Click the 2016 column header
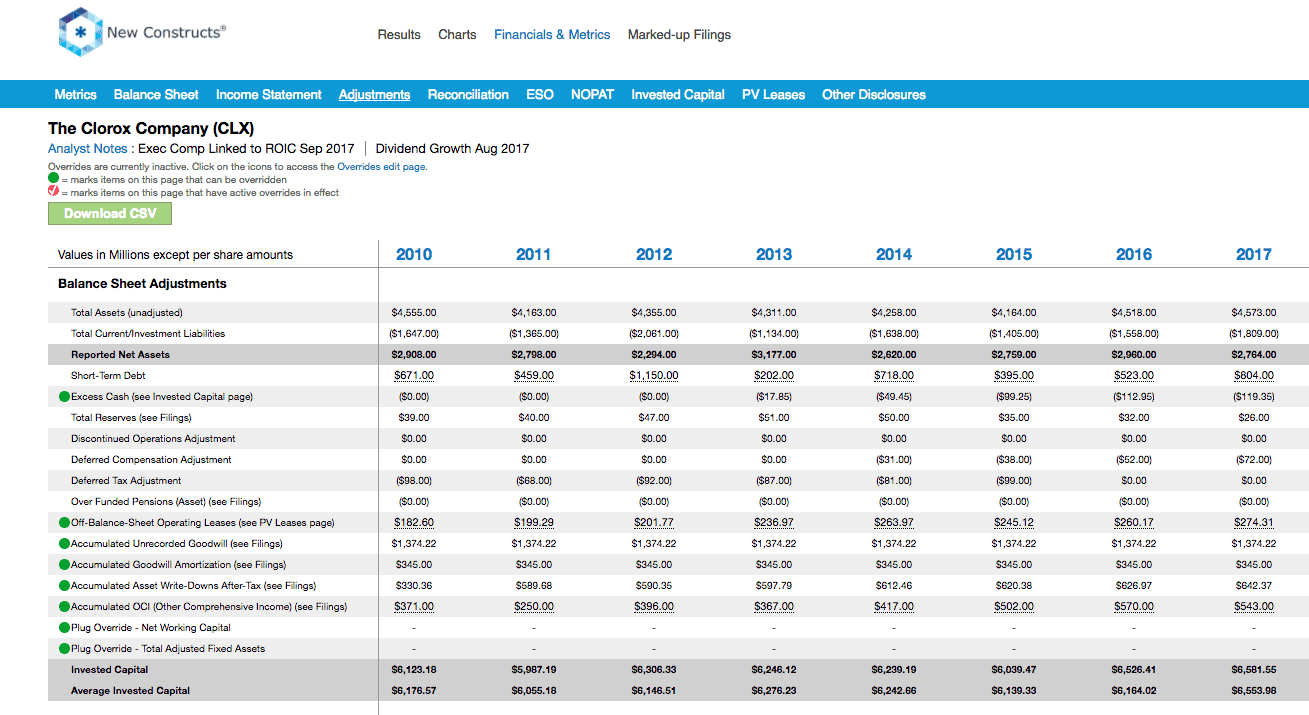 1134,254
